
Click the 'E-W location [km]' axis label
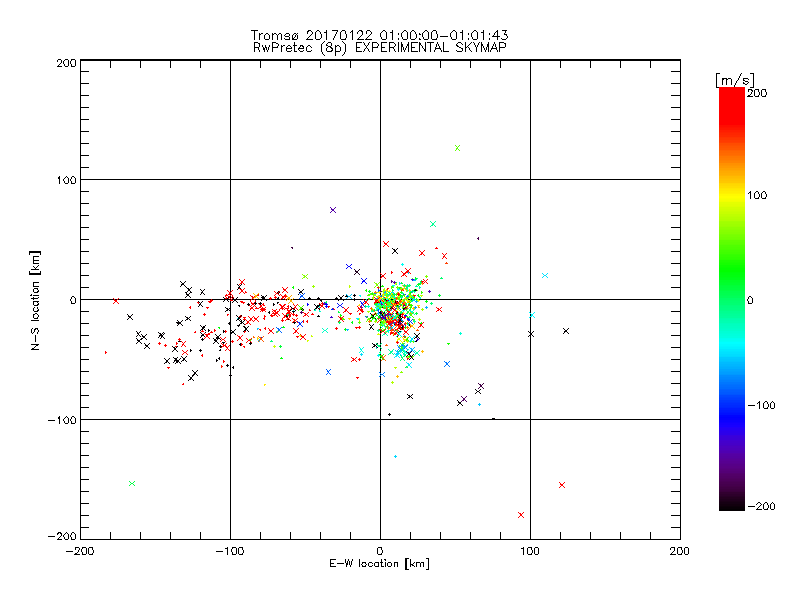tap(379, 564)
